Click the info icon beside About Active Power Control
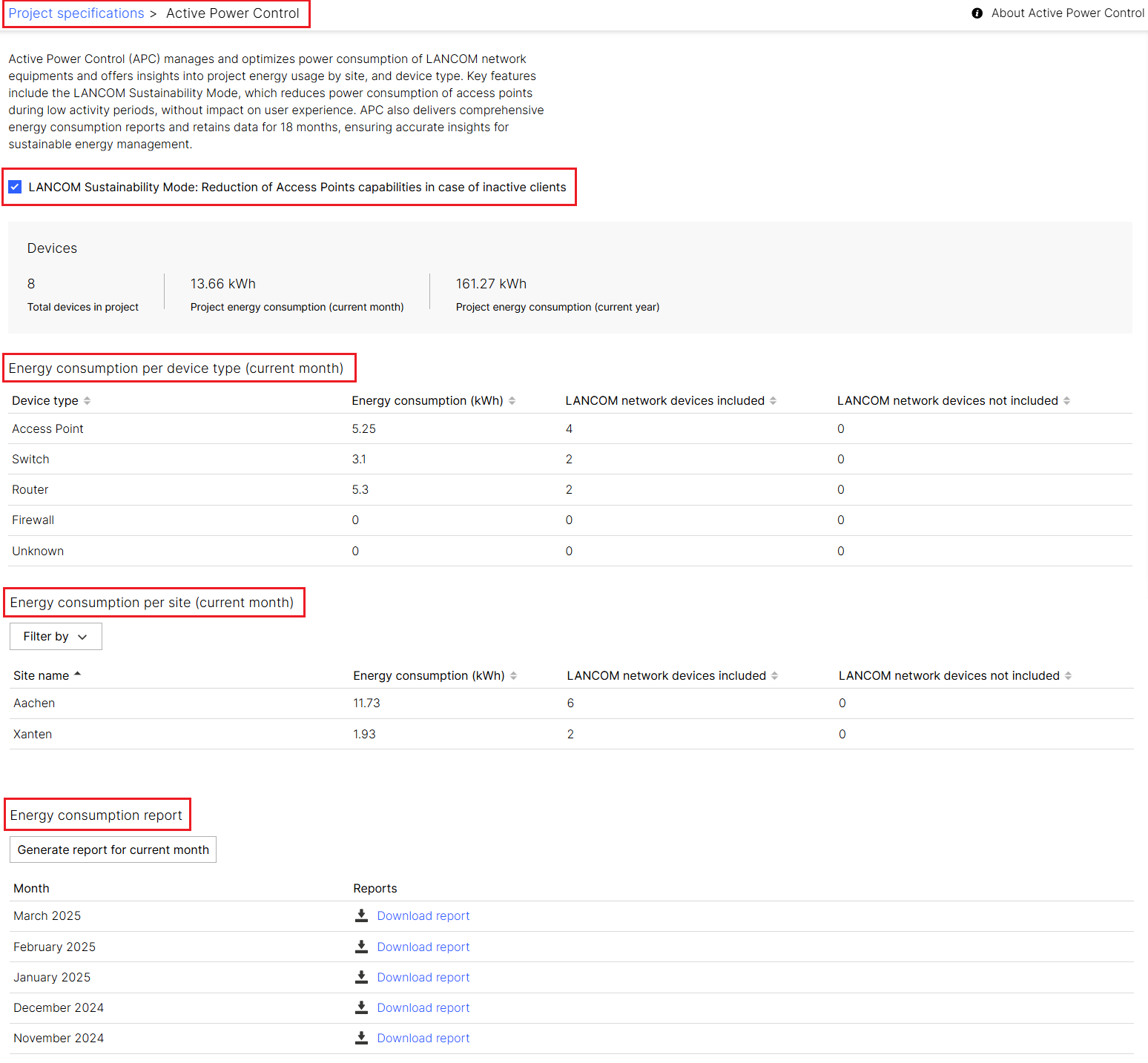1148x1063 pixels. pyautogui.click(x=977, y=13)
